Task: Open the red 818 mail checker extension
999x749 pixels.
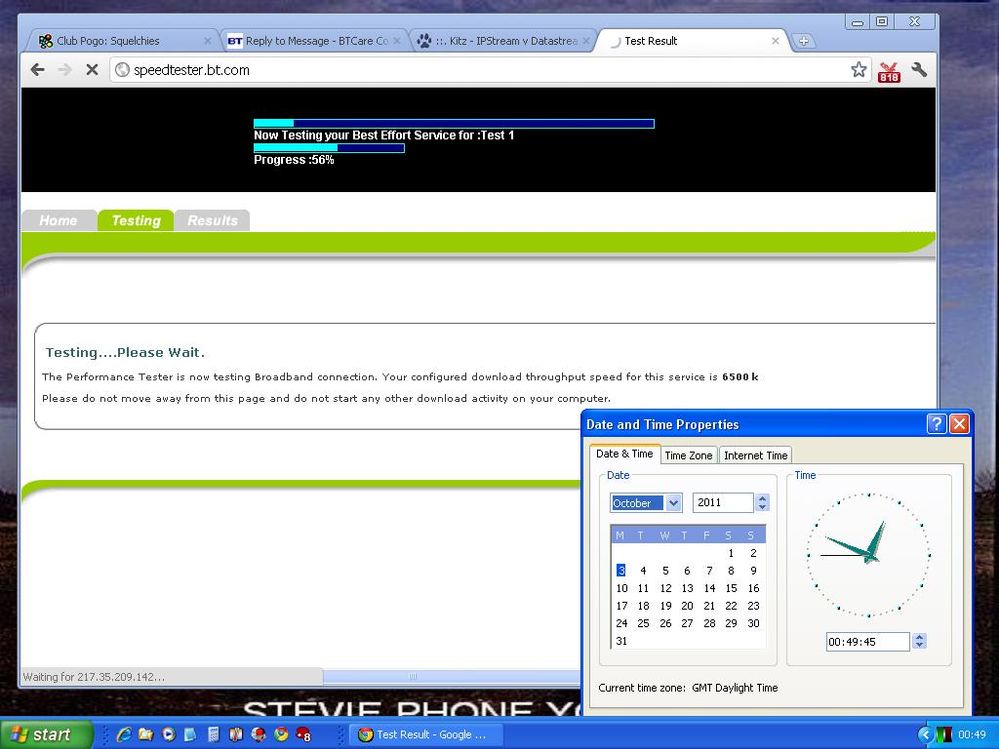Action: [889, 71]
